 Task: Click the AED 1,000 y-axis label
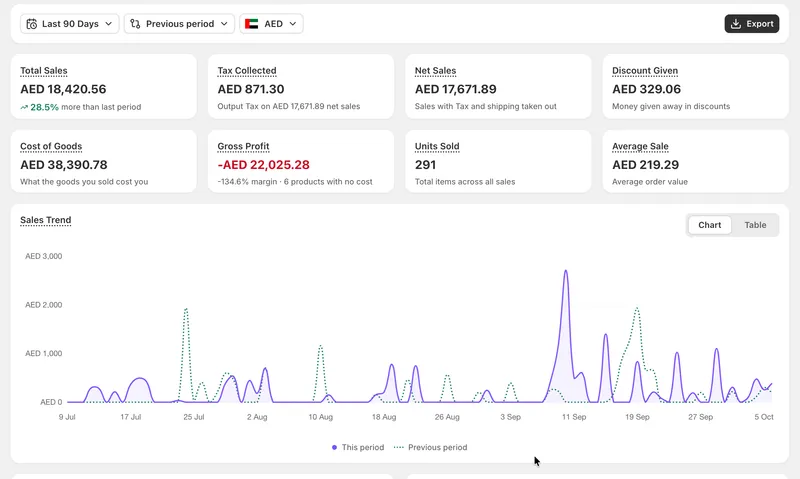coord(43,354)
